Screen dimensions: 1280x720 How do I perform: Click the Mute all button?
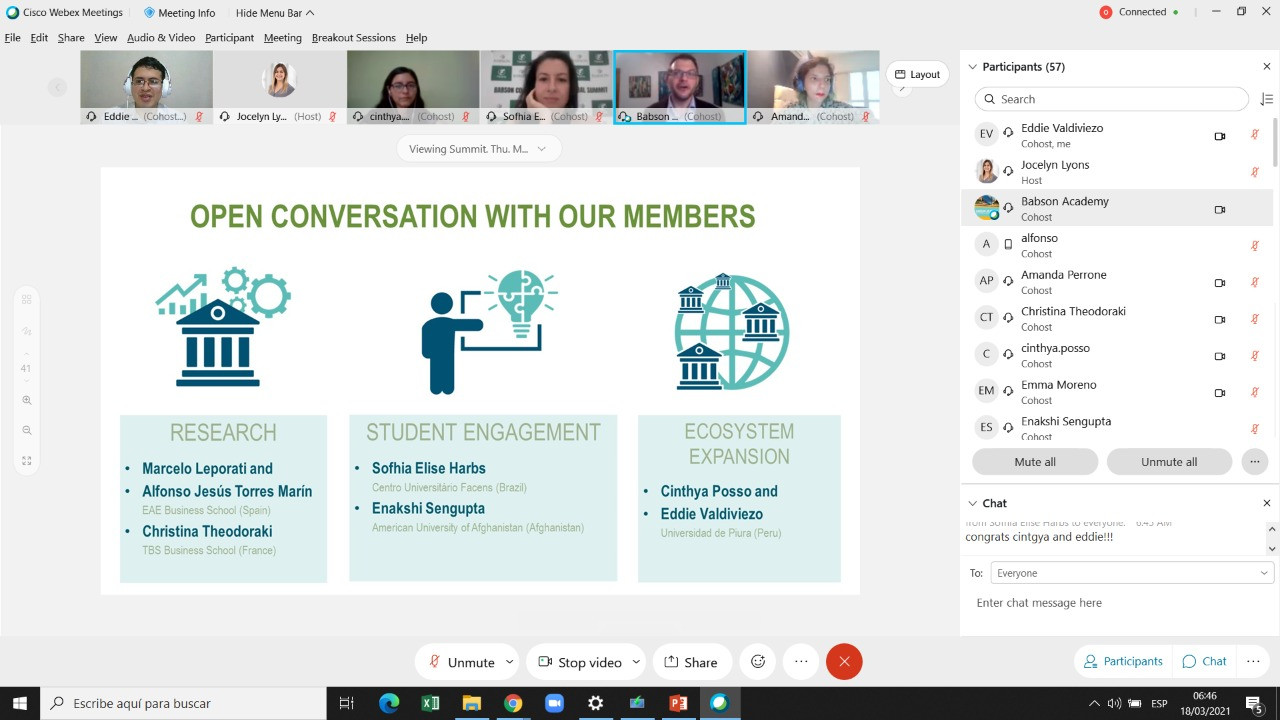click(1034, 462)
